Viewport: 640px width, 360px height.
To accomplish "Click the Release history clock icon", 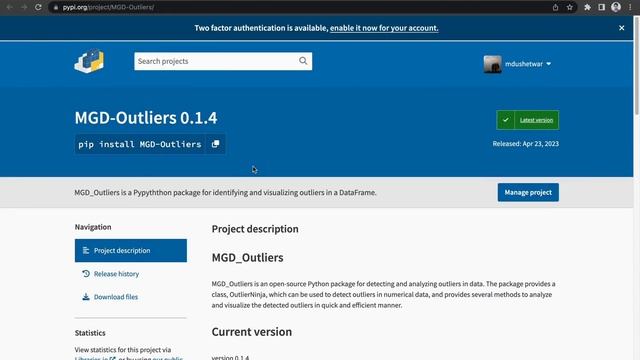I will pyautogui.click(x=86, y=273).
